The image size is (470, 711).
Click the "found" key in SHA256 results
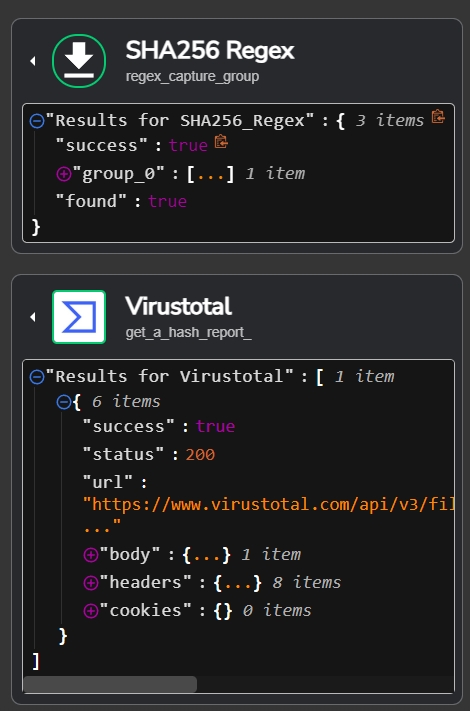[91, 201]
